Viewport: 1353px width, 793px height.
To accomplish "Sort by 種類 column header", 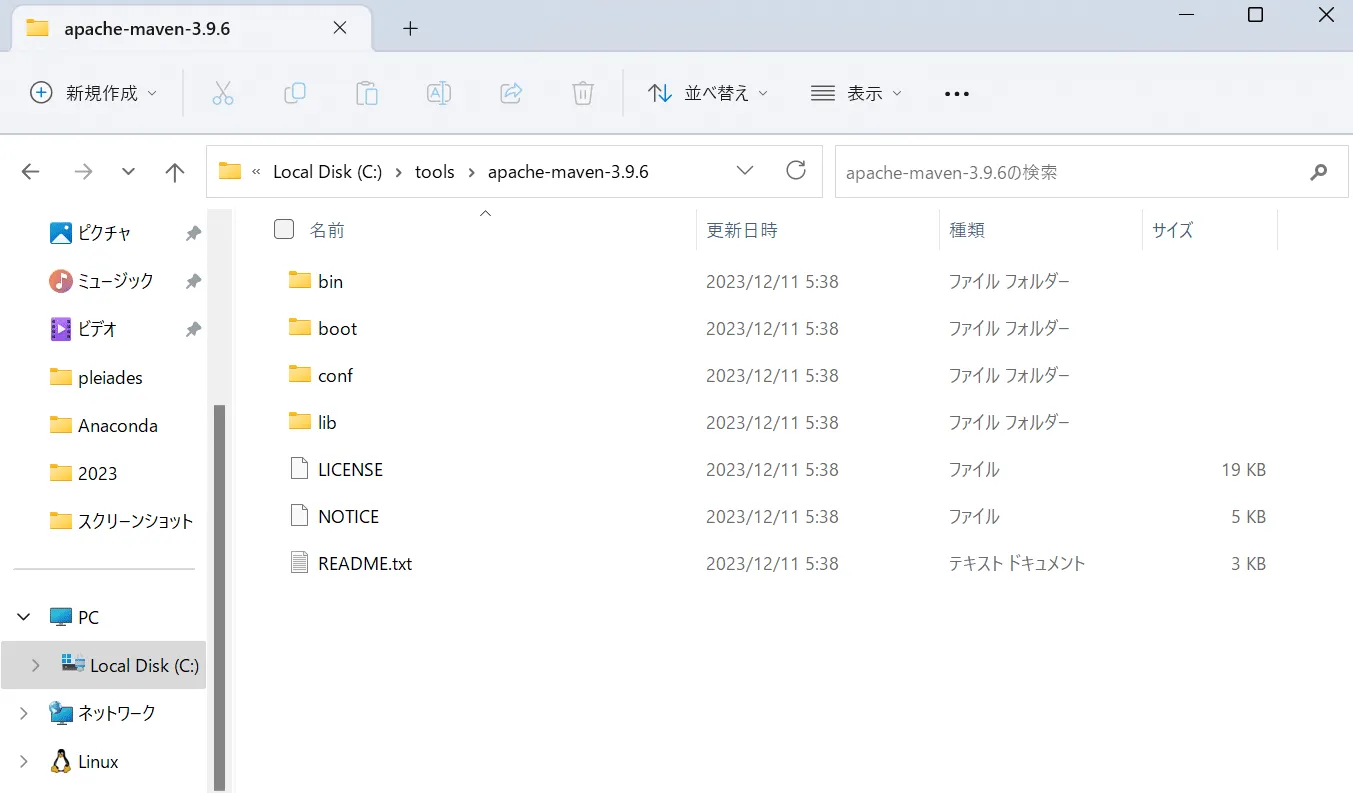I will (x=967, y=230).
